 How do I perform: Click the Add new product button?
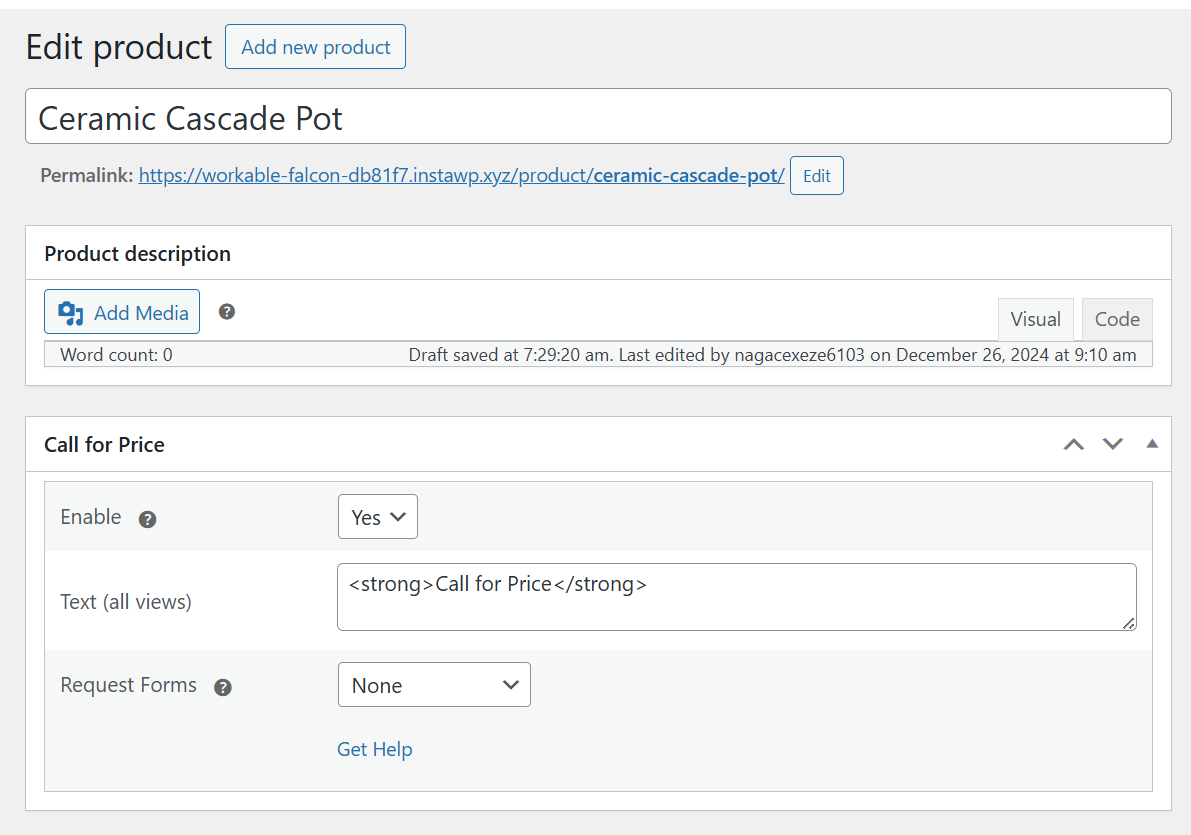(315, 47)
